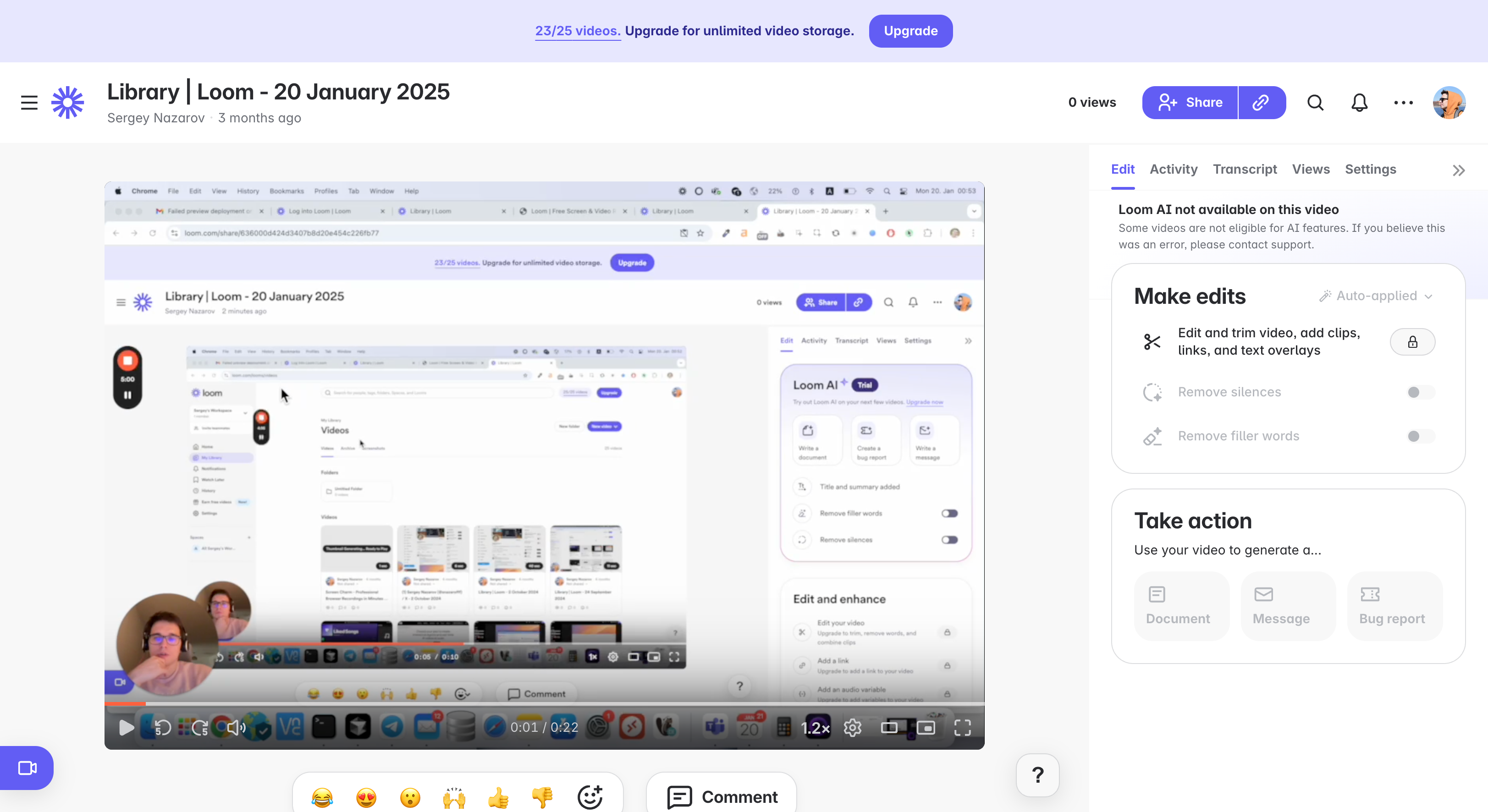Open more options ellipsis menu
Viewport: 1488px width, 812px height.
click(1403, 103)
